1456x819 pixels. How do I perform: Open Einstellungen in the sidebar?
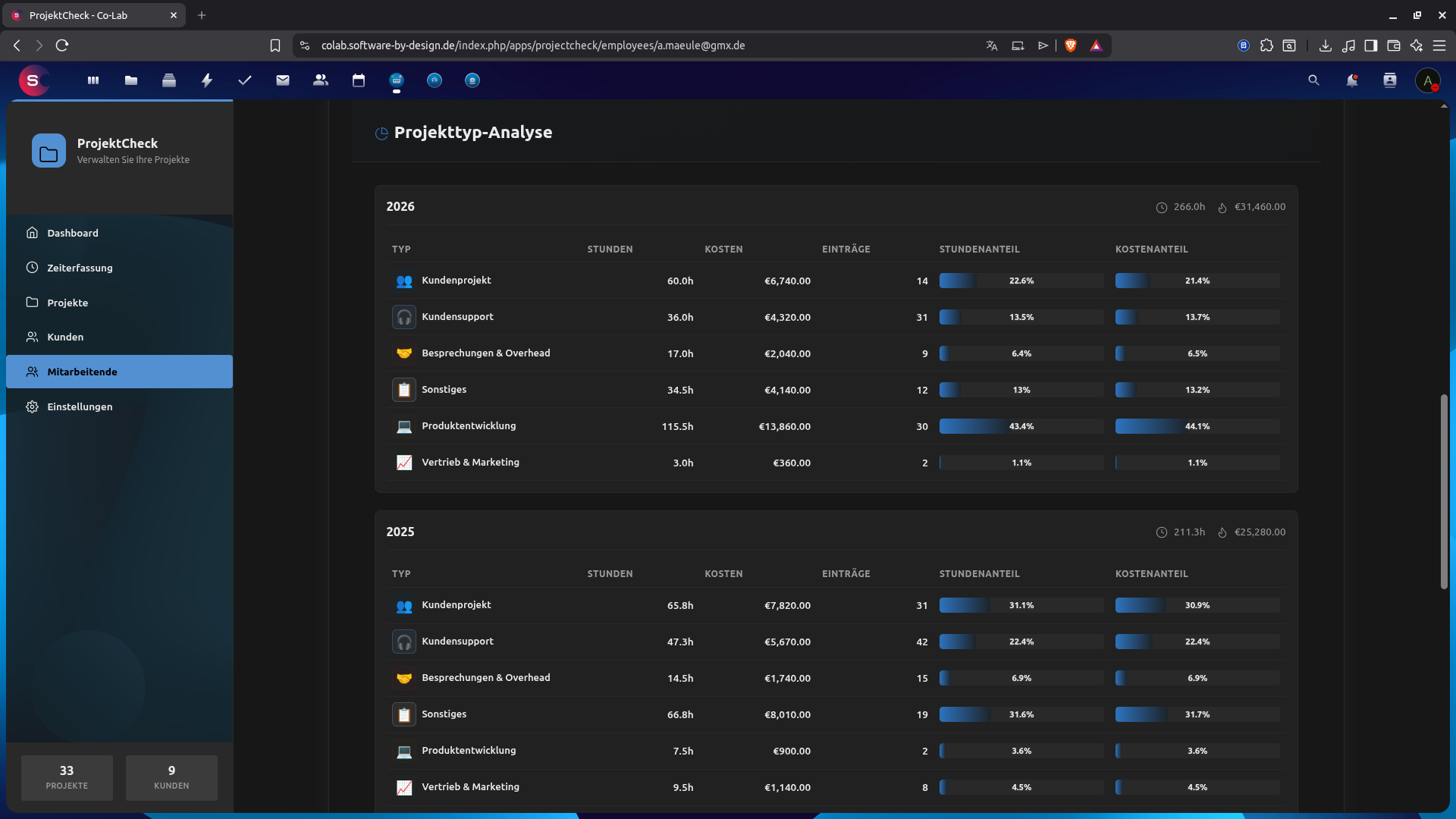click(x=79, y=406)
